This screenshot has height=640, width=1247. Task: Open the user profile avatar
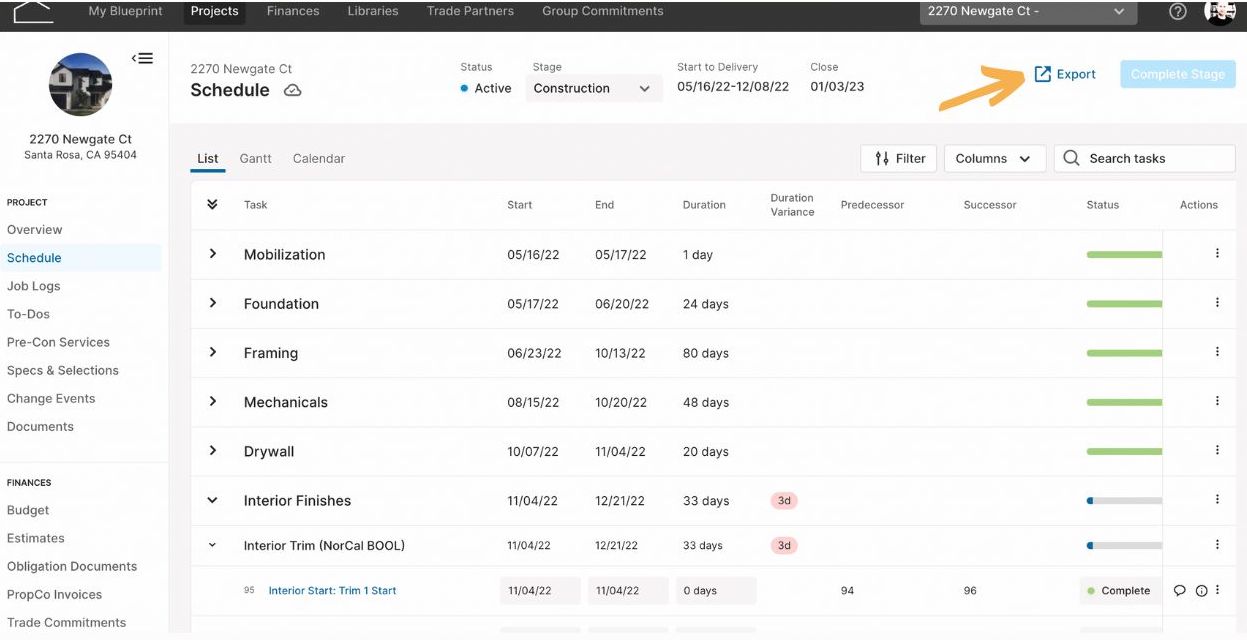1220,12
